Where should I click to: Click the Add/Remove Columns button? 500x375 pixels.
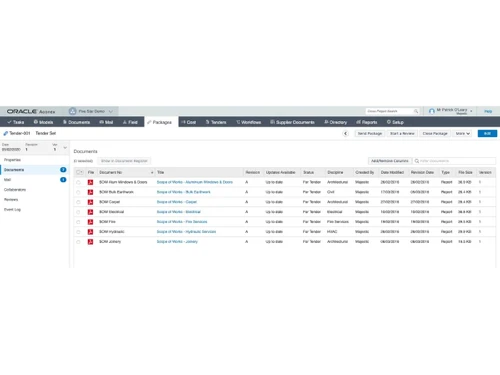tap(390, 161)
